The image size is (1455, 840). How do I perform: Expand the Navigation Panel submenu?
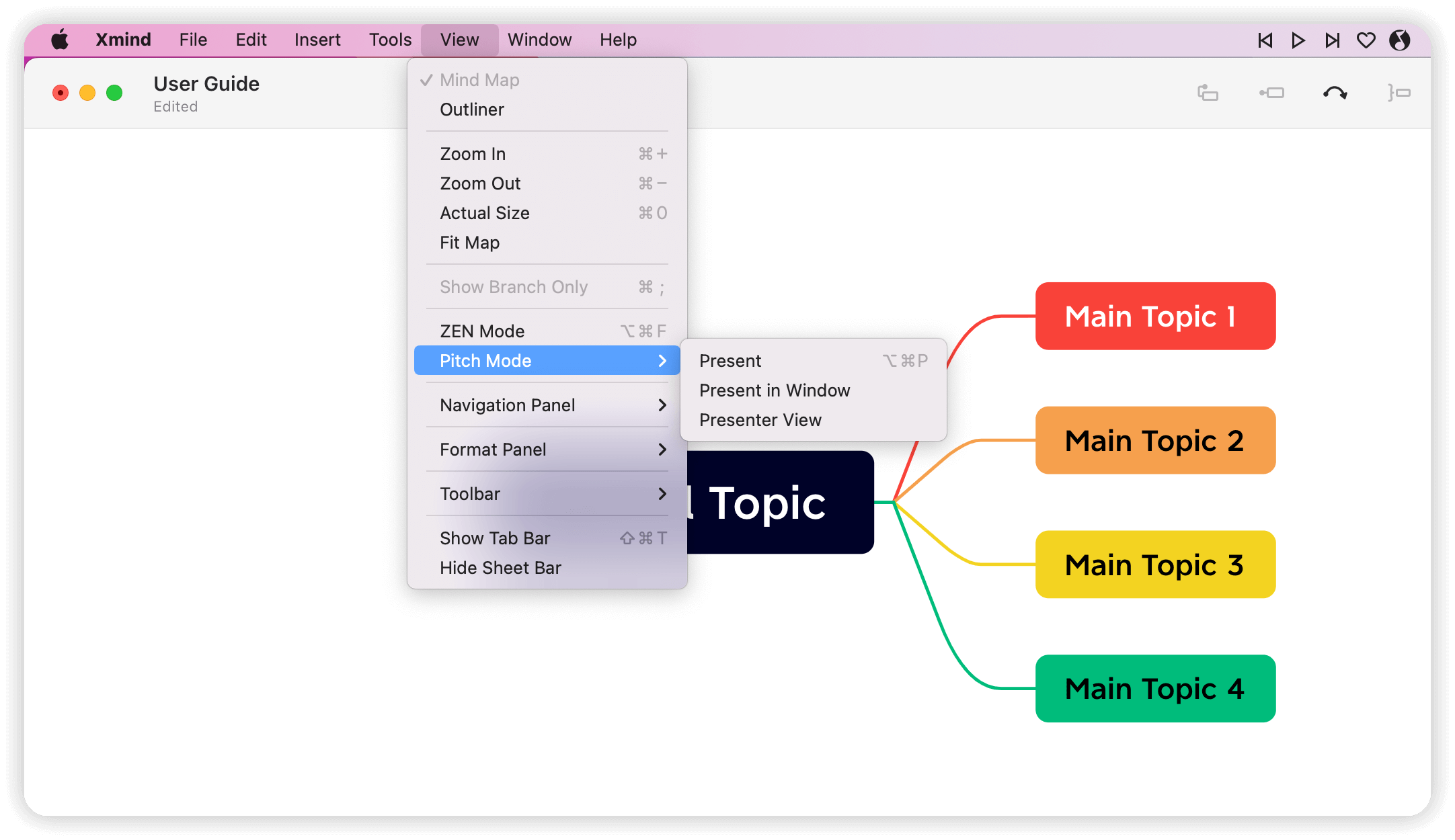pyautogui.click(x=547, y=405)
